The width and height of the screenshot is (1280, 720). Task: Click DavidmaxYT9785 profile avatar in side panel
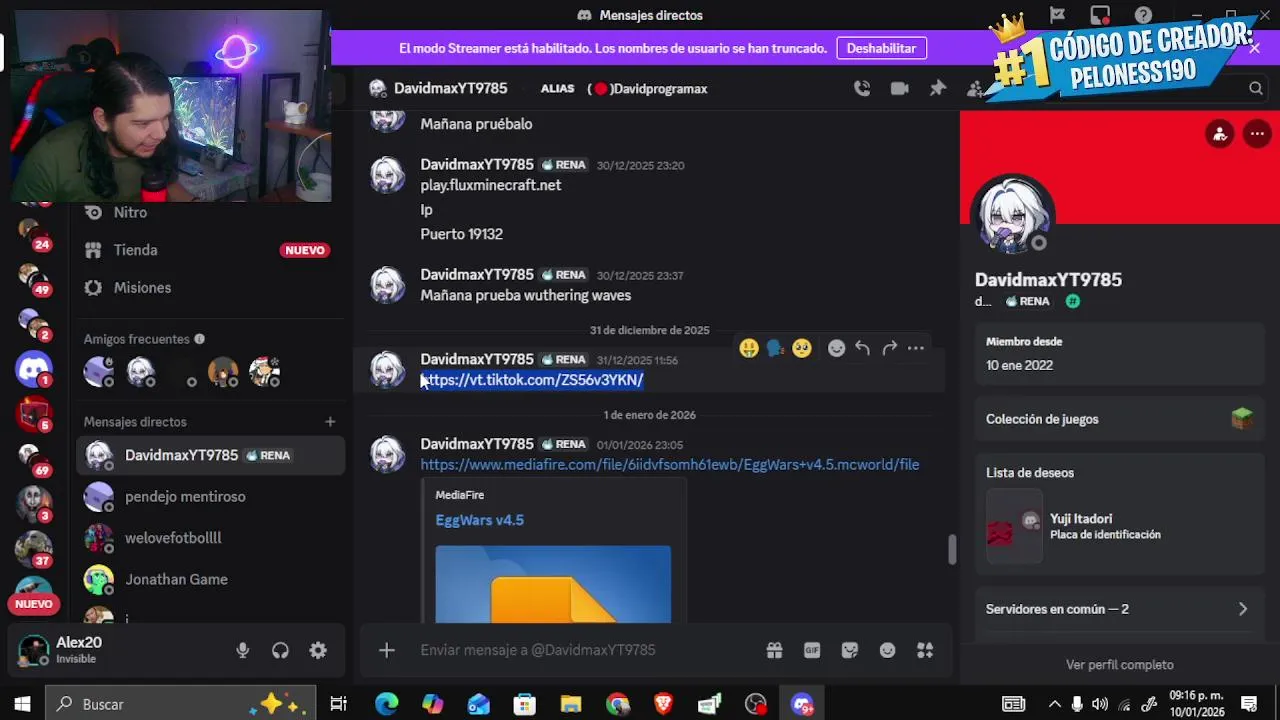point(1015,216)
